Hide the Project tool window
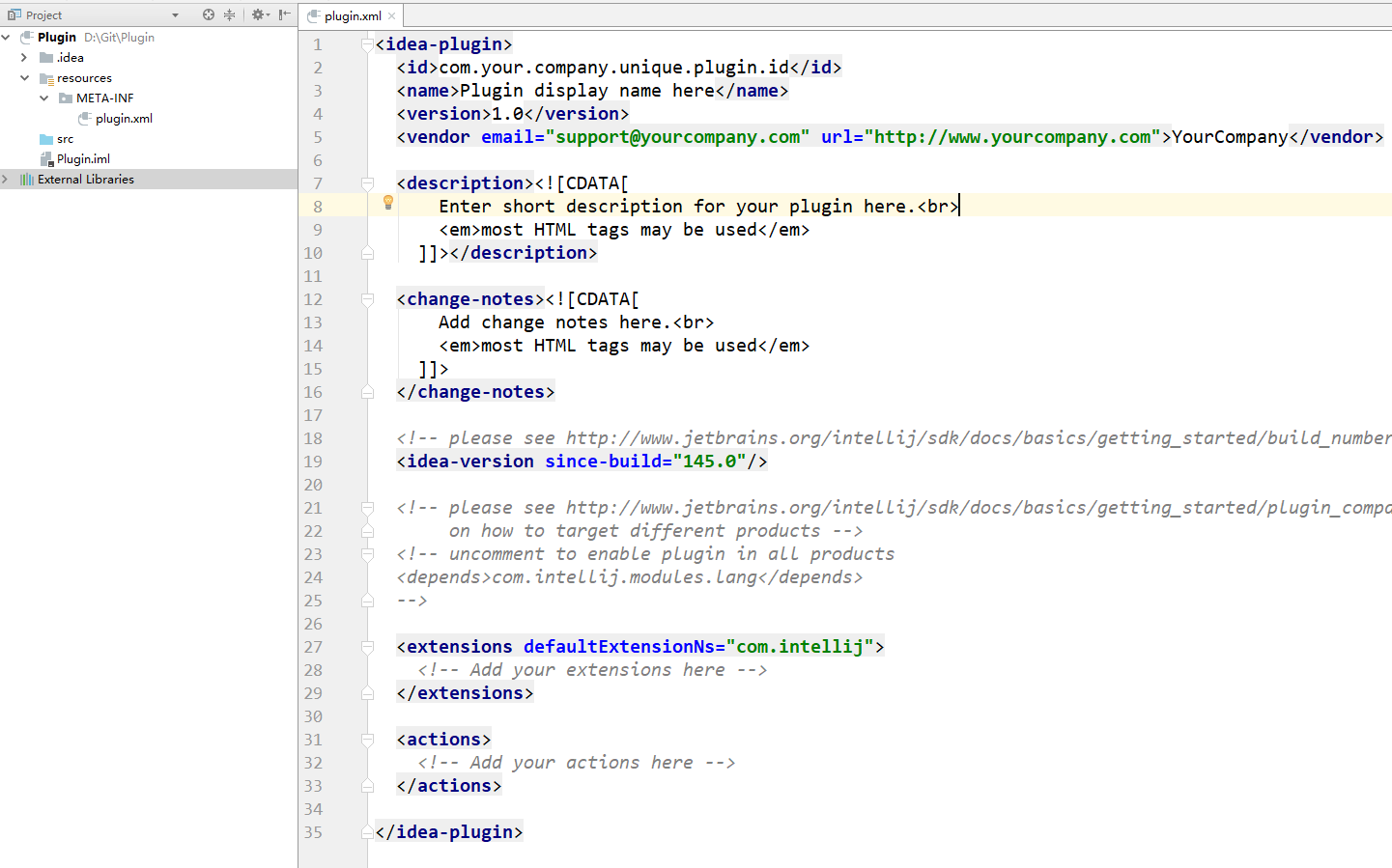This screenshot has height=868, width=1392. [284, 14]
